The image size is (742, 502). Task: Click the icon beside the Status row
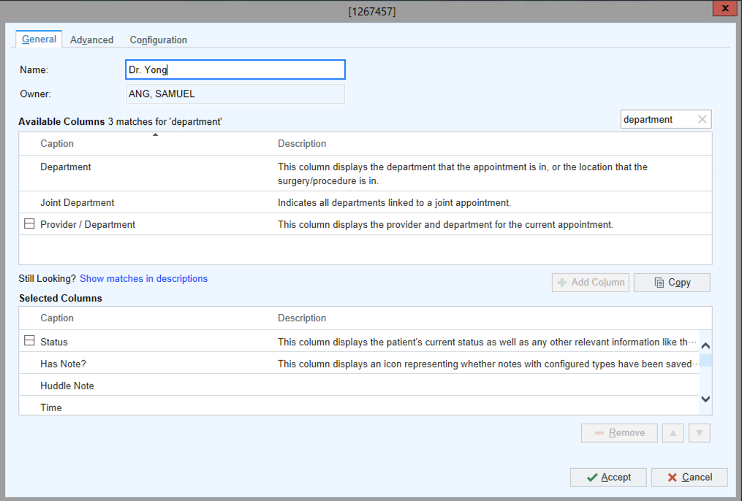29,341
